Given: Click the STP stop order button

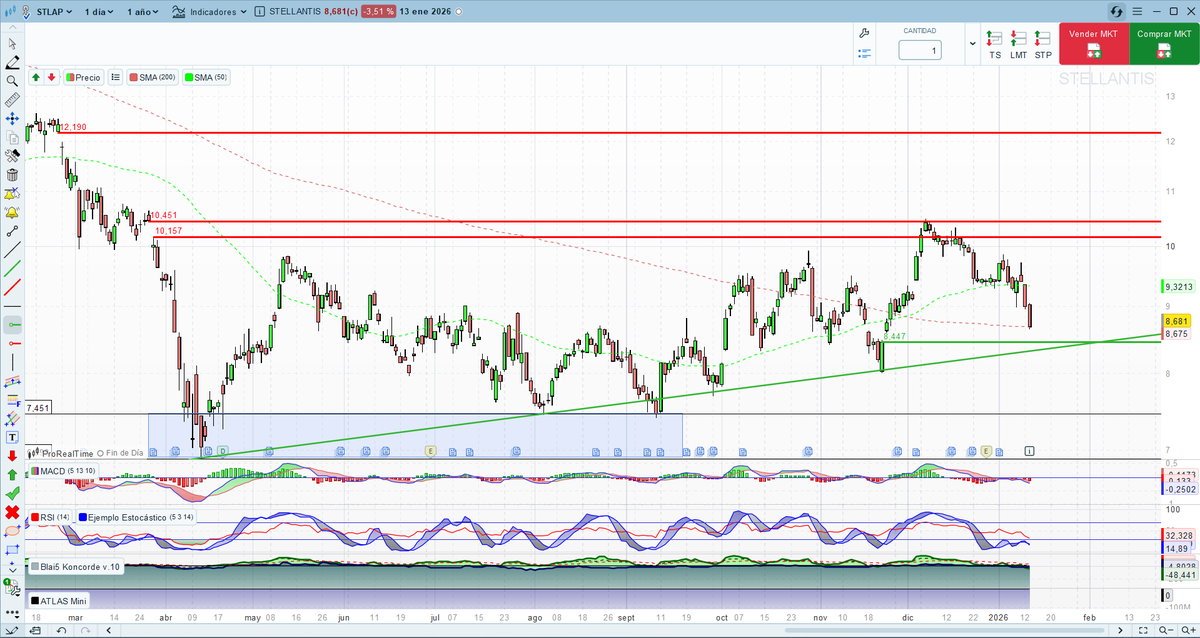Looking at the screenshot, I should pyautogui.click(x=1043, y=45).
